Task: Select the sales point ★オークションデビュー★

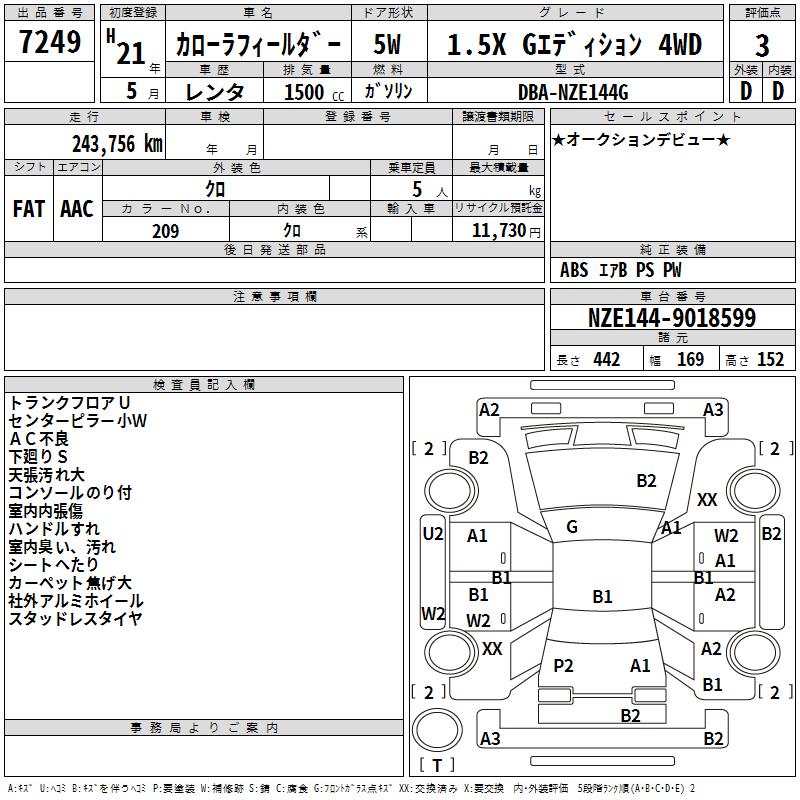Action: point(641,140)
